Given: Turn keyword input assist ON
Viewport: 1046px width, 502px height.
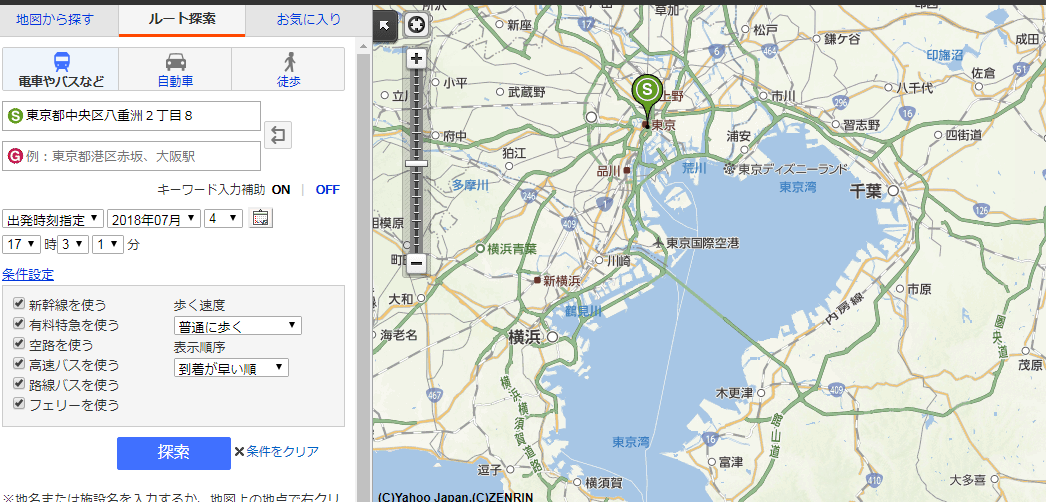Looking at the screenshot, I should click(x=281, y=189).
